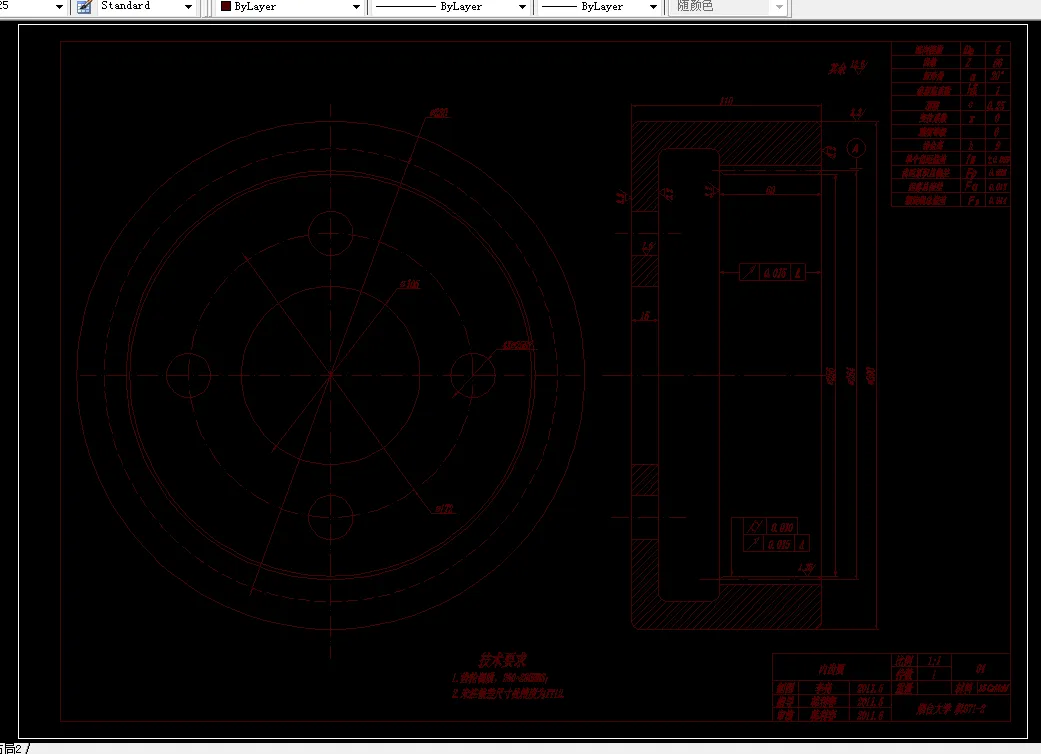Screen dimensions: 1041x754
Task: Switch to the 布局2 layout tab
Action: pos(12,749)
